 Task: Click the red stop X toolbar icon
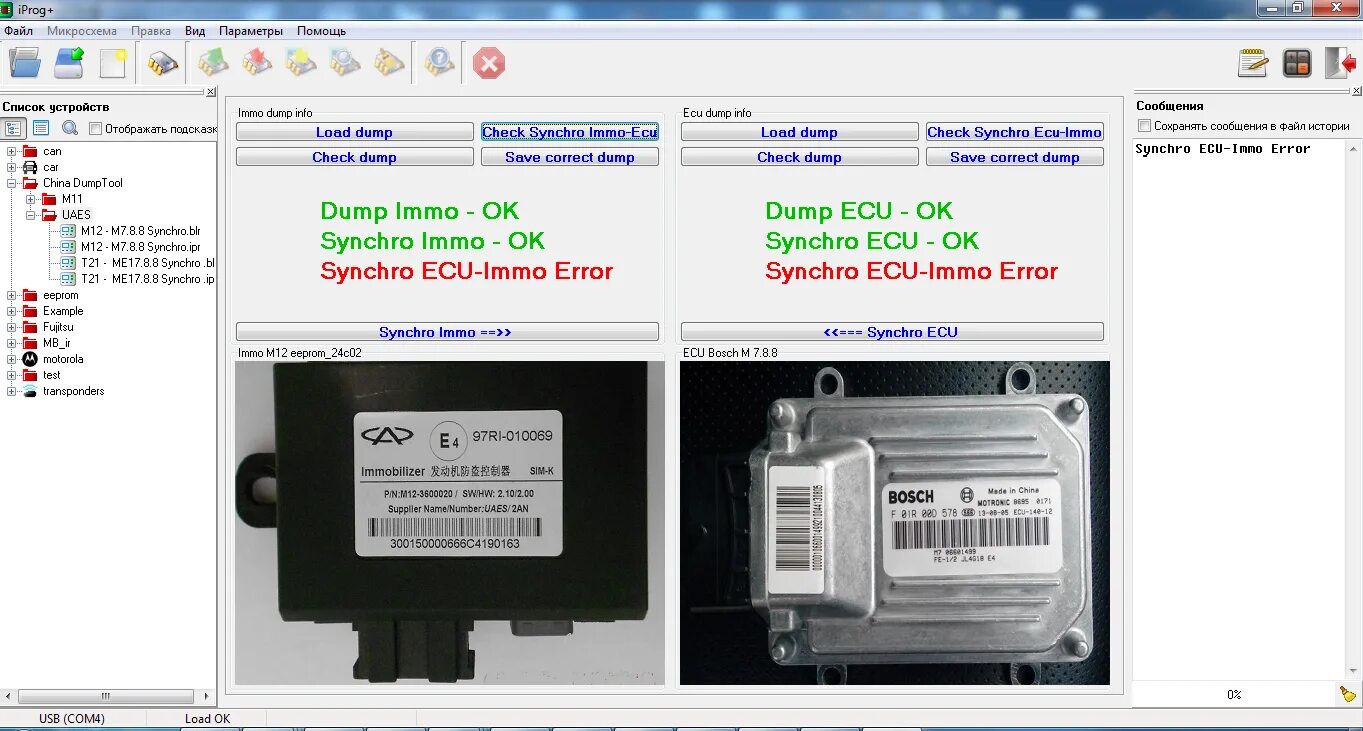(489, 63)
